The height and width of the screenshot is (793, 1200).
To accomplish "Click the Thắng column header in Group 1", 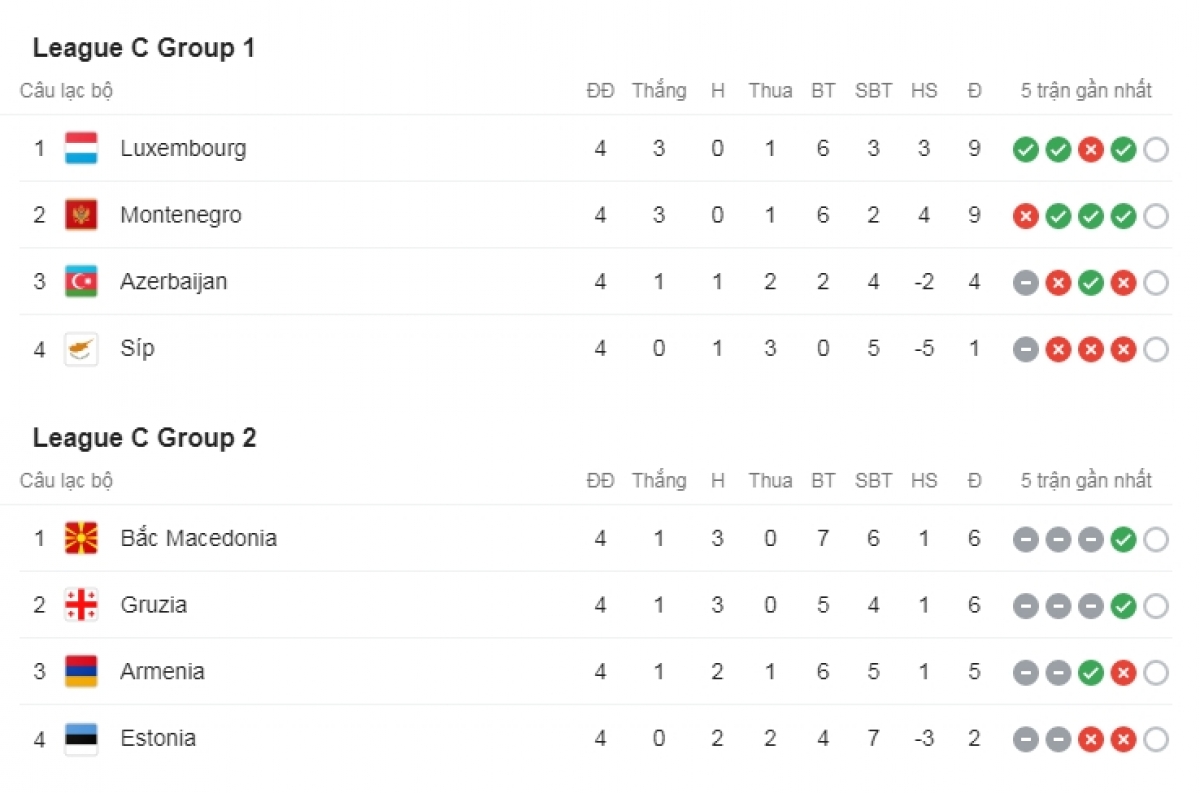I will (x=659, y=91).
